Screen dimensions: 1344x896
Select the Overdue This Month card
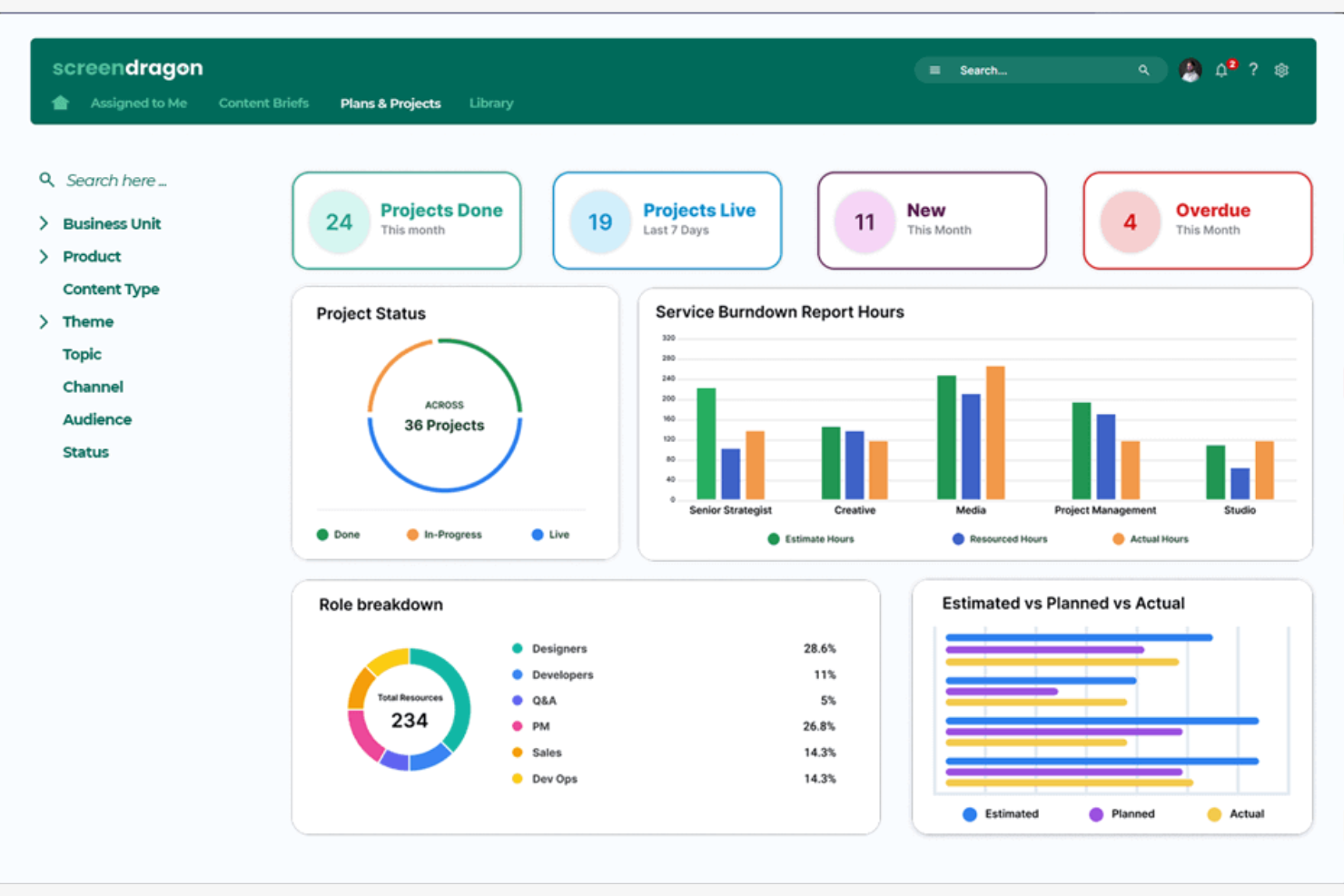(1197, 221)
